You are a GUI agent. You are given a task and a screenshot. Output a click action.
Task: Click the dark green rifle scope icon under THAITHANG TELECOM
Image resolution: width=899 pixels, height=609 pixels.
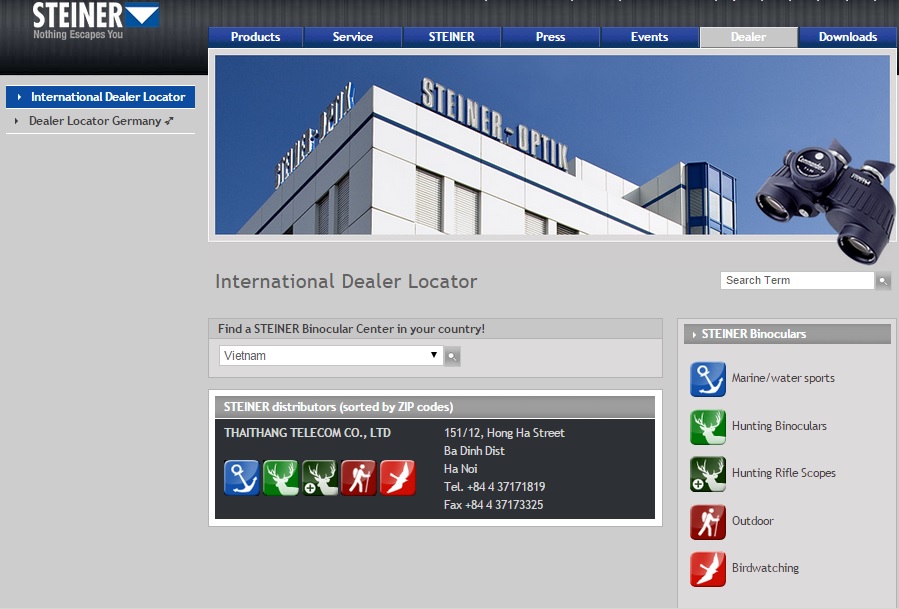[x=319, y=478]
